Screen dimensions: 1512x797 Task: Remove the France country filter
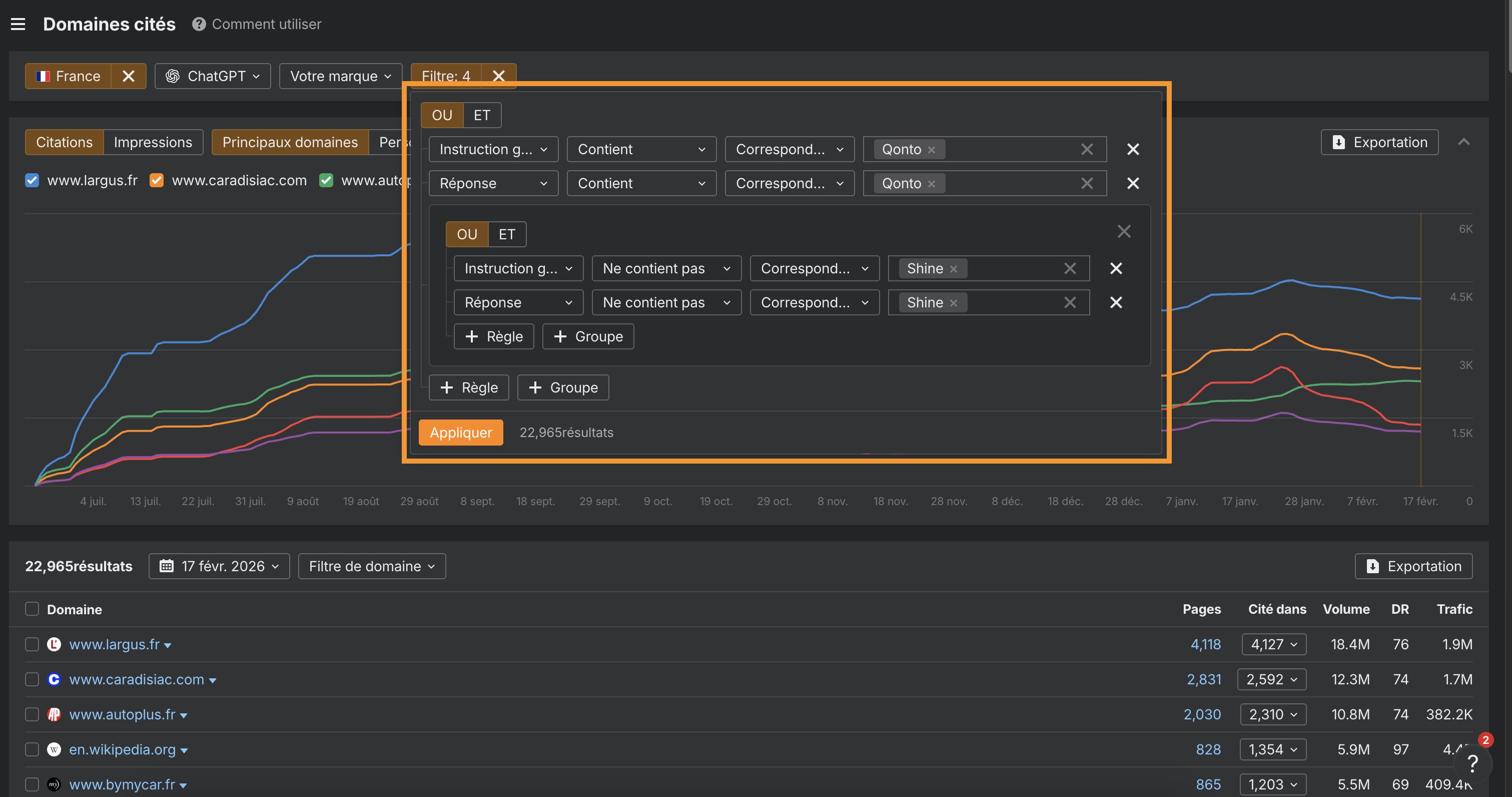(x=129, y=77)
